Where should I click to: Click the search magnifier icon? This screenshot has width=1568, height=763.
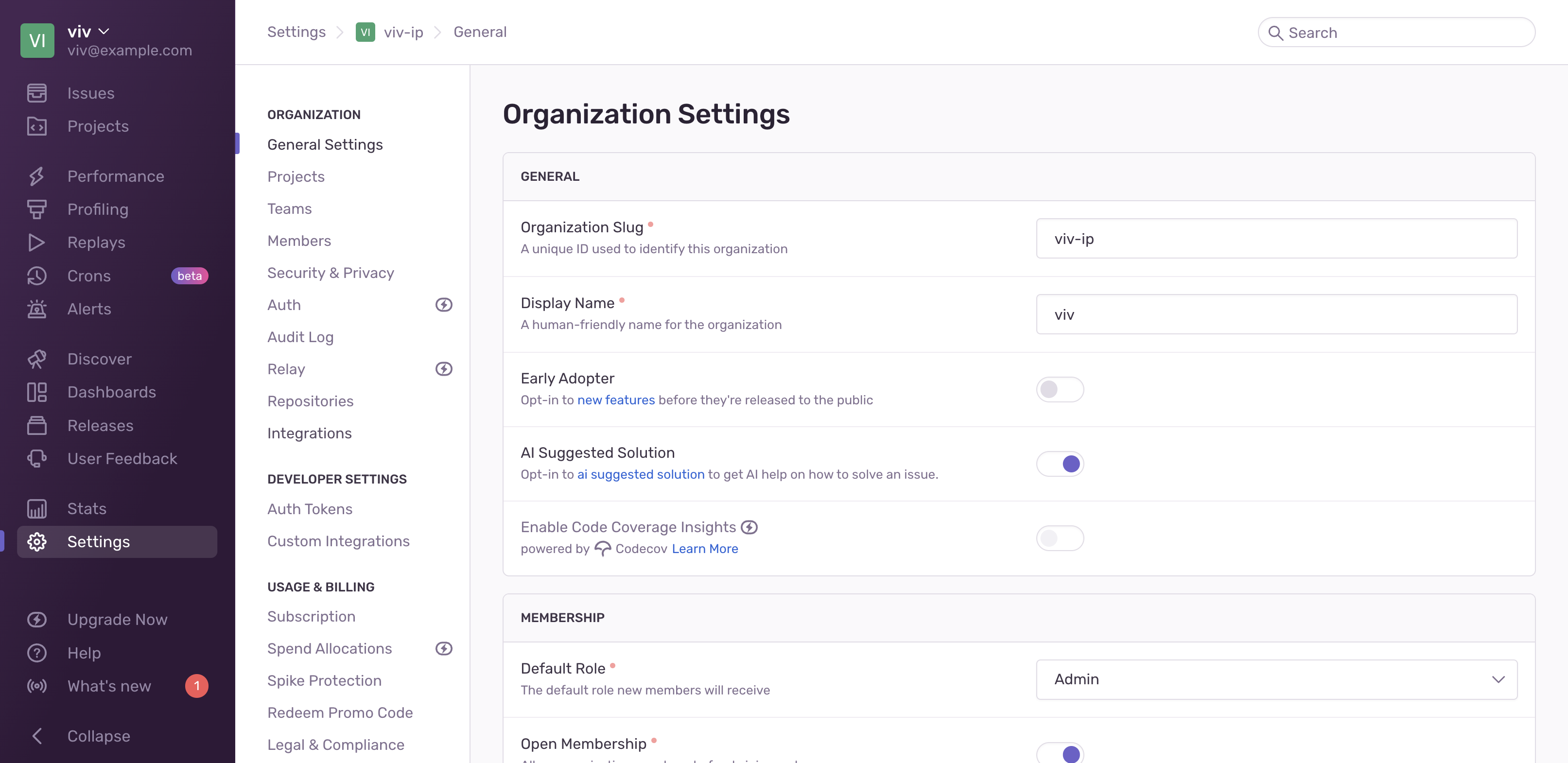[1275, 33]
